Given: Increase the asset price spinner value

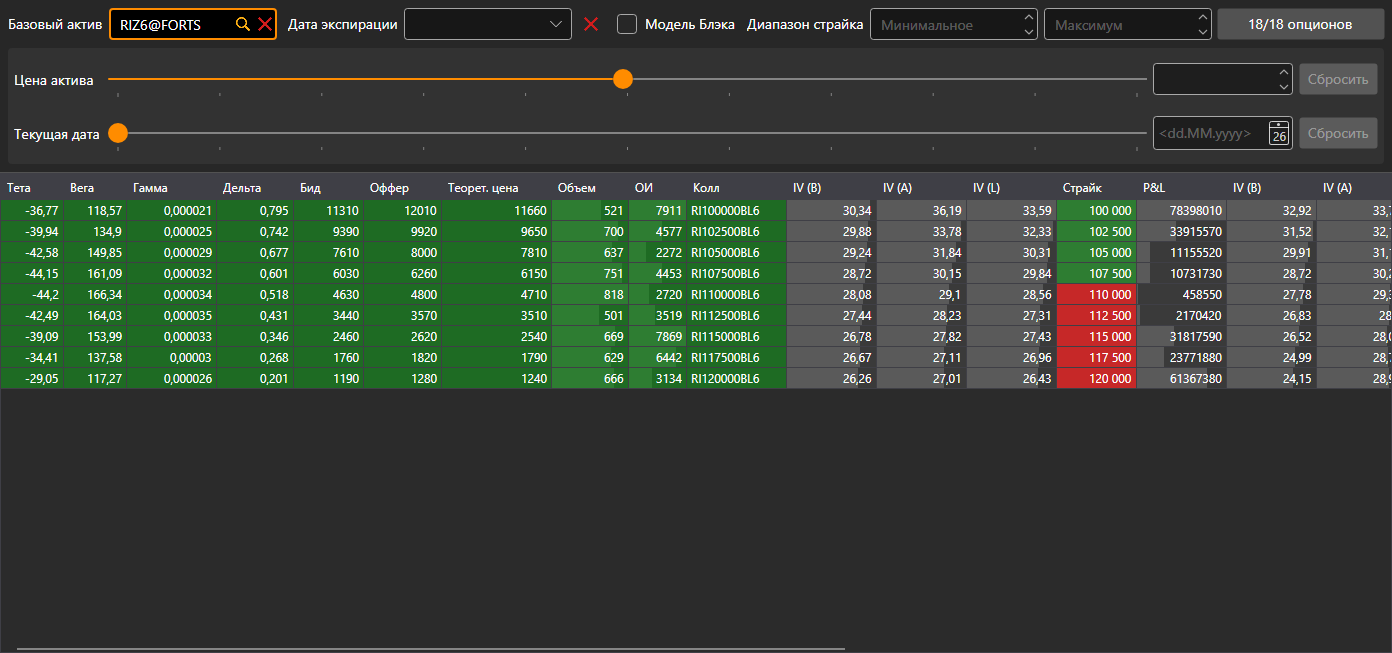Looking at the screenshot, I should point(1285,72).
